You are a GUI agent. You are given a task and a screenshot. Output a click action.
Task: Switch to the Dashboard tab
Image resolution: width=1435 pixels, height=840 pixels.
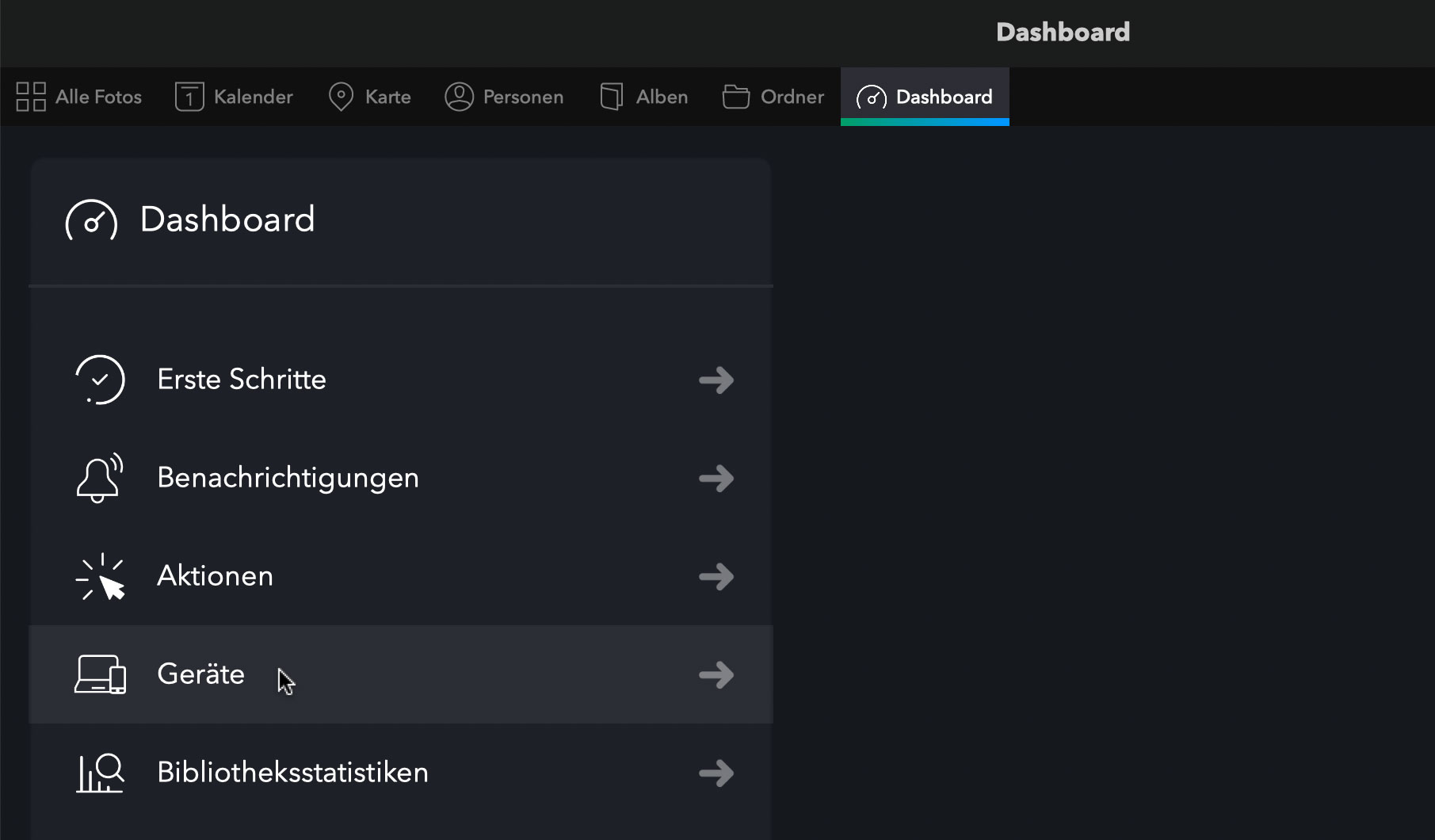point(925,97)
